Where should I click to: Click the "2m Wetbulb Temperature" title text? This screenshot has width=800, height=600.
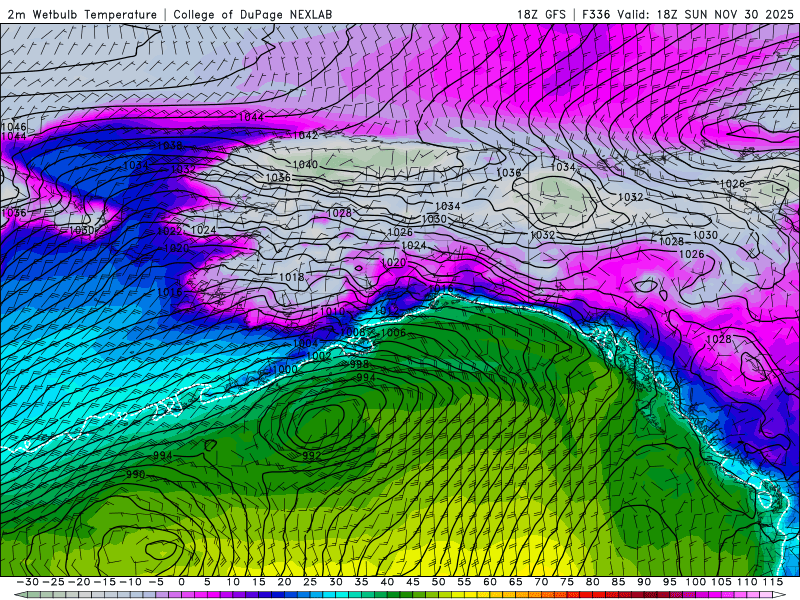[82, 15]
